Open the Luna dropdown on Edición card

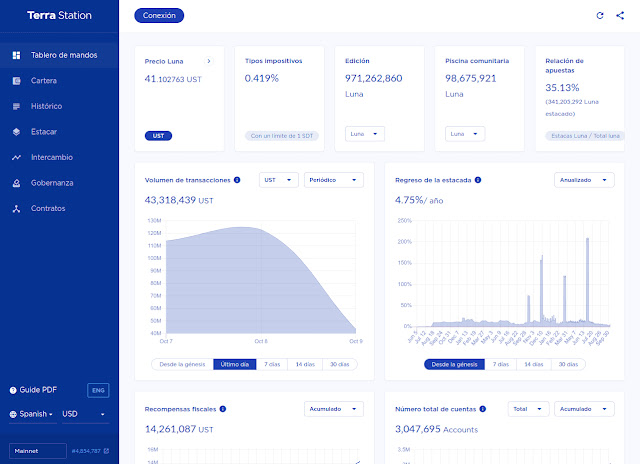pyautogui.click(x=365, y=134)
